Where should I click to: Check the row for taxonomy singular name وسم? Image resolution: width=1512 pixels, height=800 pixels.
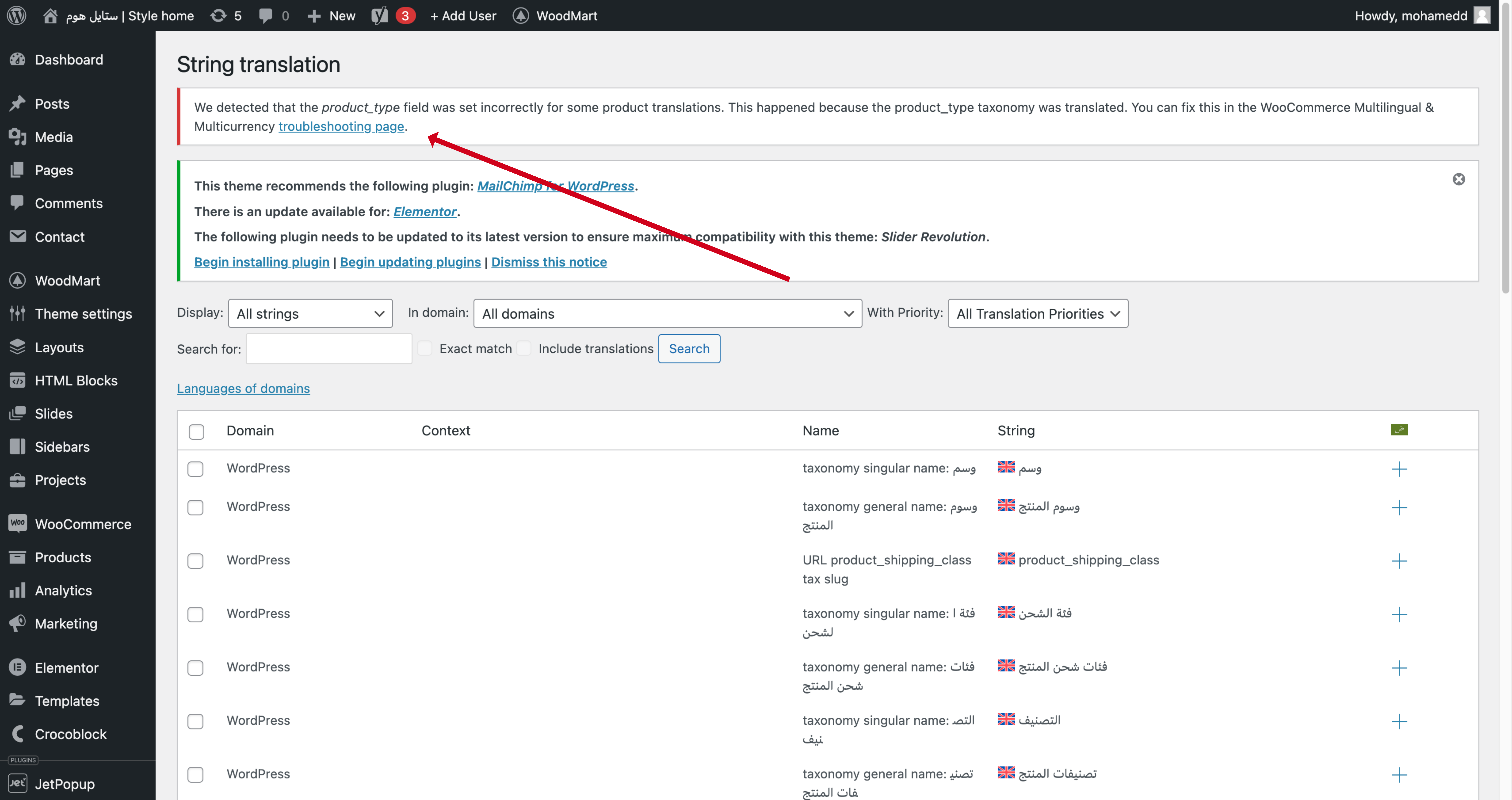coord(196,469)
